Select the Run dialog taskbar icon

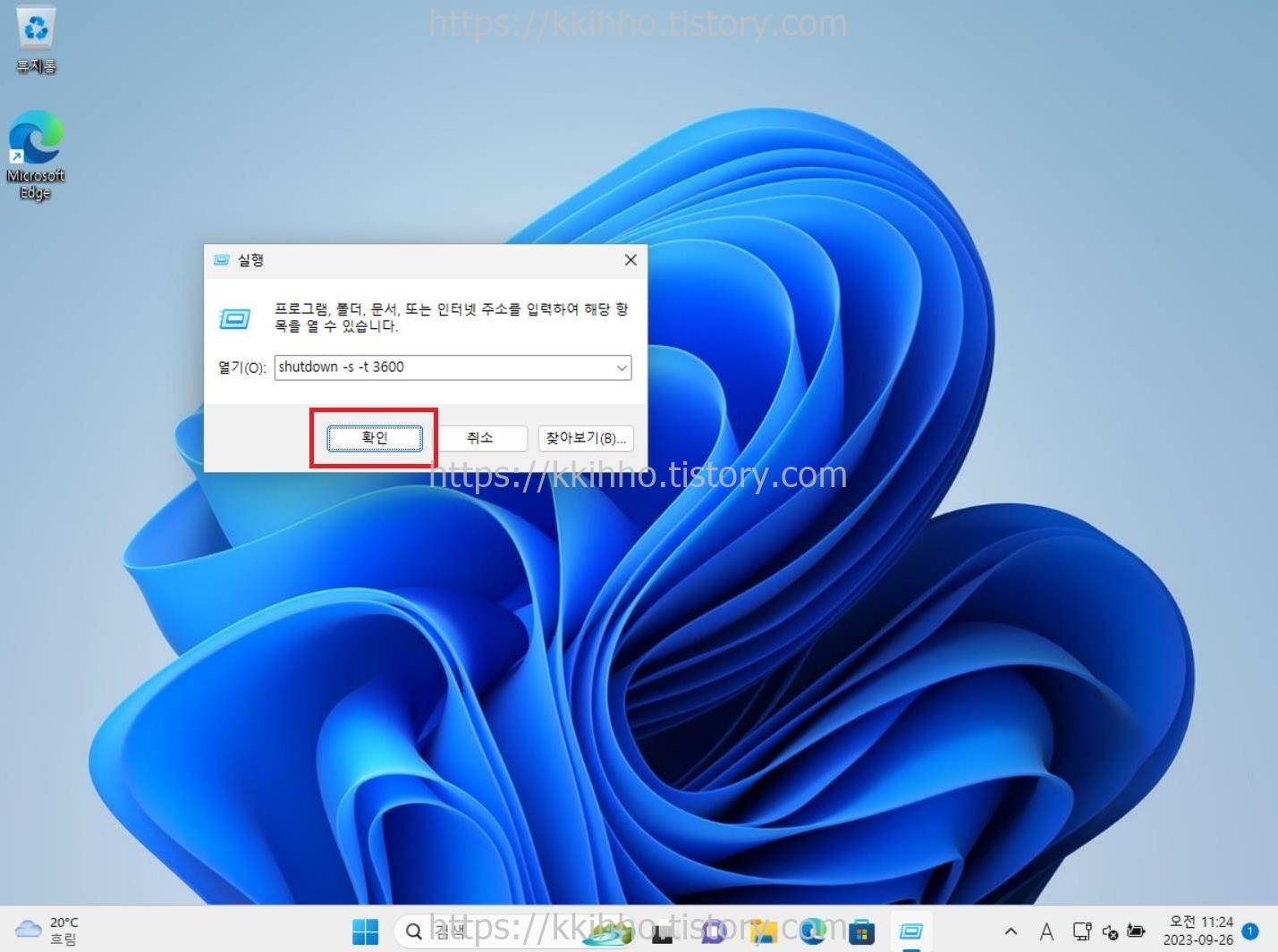[x=911, y=932]
